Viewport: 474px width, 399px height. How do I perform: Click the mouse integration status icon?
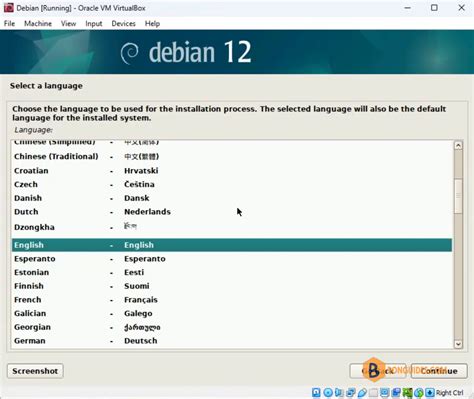[418, 393]
